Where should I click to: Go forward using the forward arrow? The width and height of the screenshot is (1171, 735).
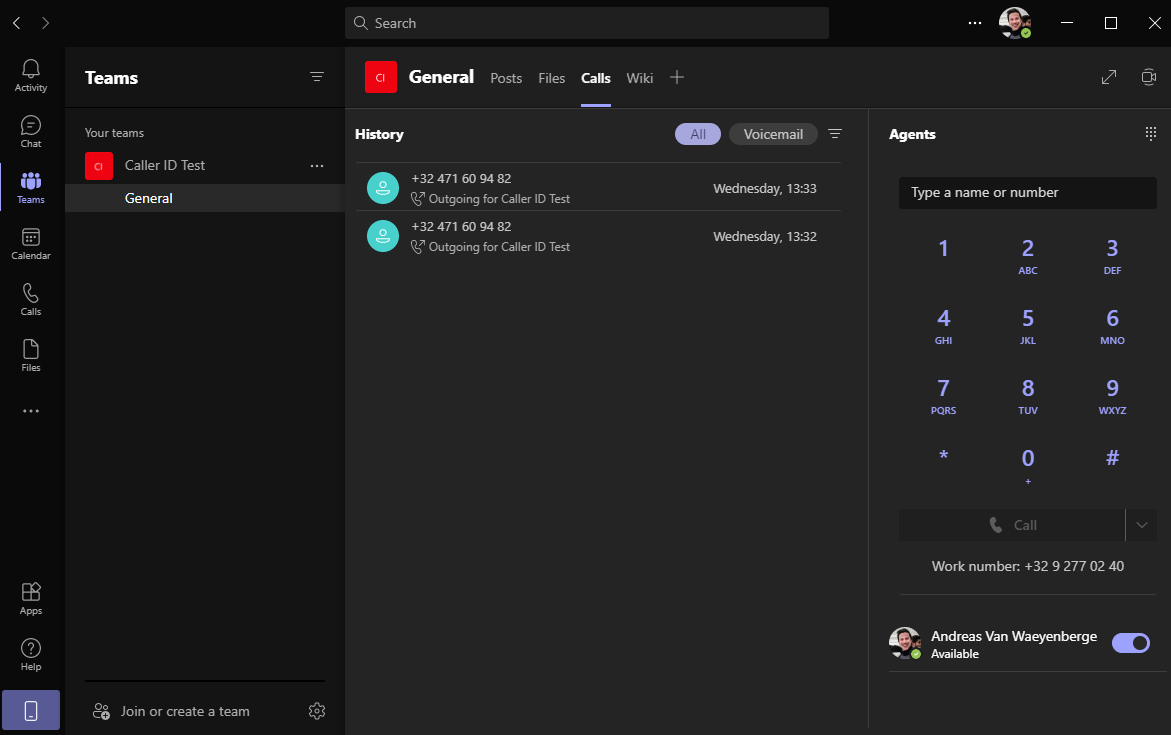[46, 23]
